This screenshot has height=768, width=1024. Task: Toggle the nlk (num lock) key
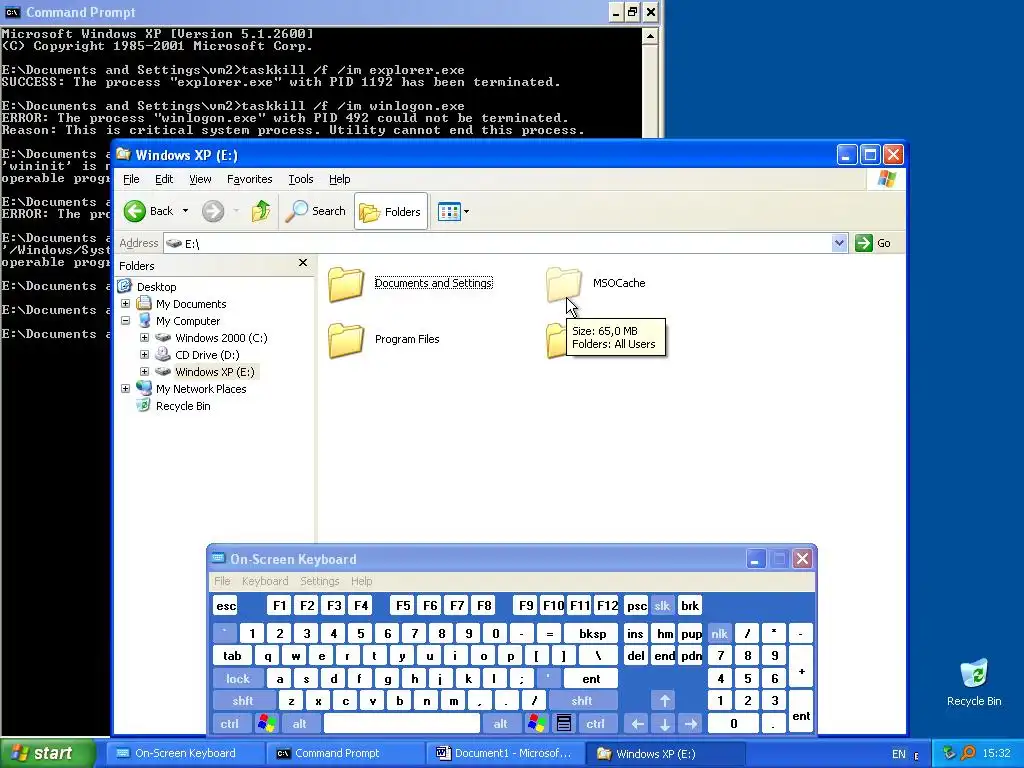[x=719, y=633]
